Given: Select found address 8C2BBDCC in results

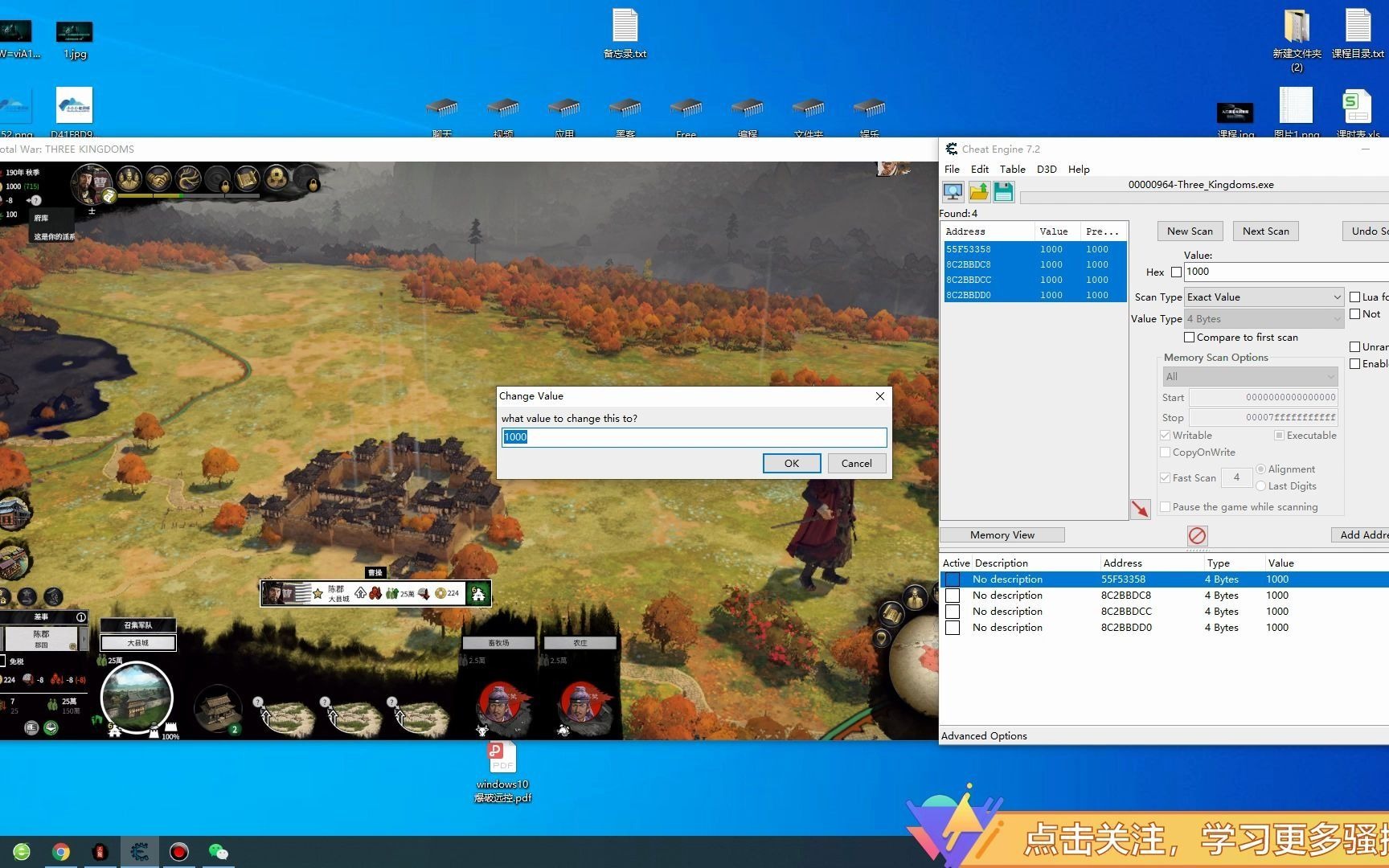Looking at the screenshot, I should (x=1035, y=280).
